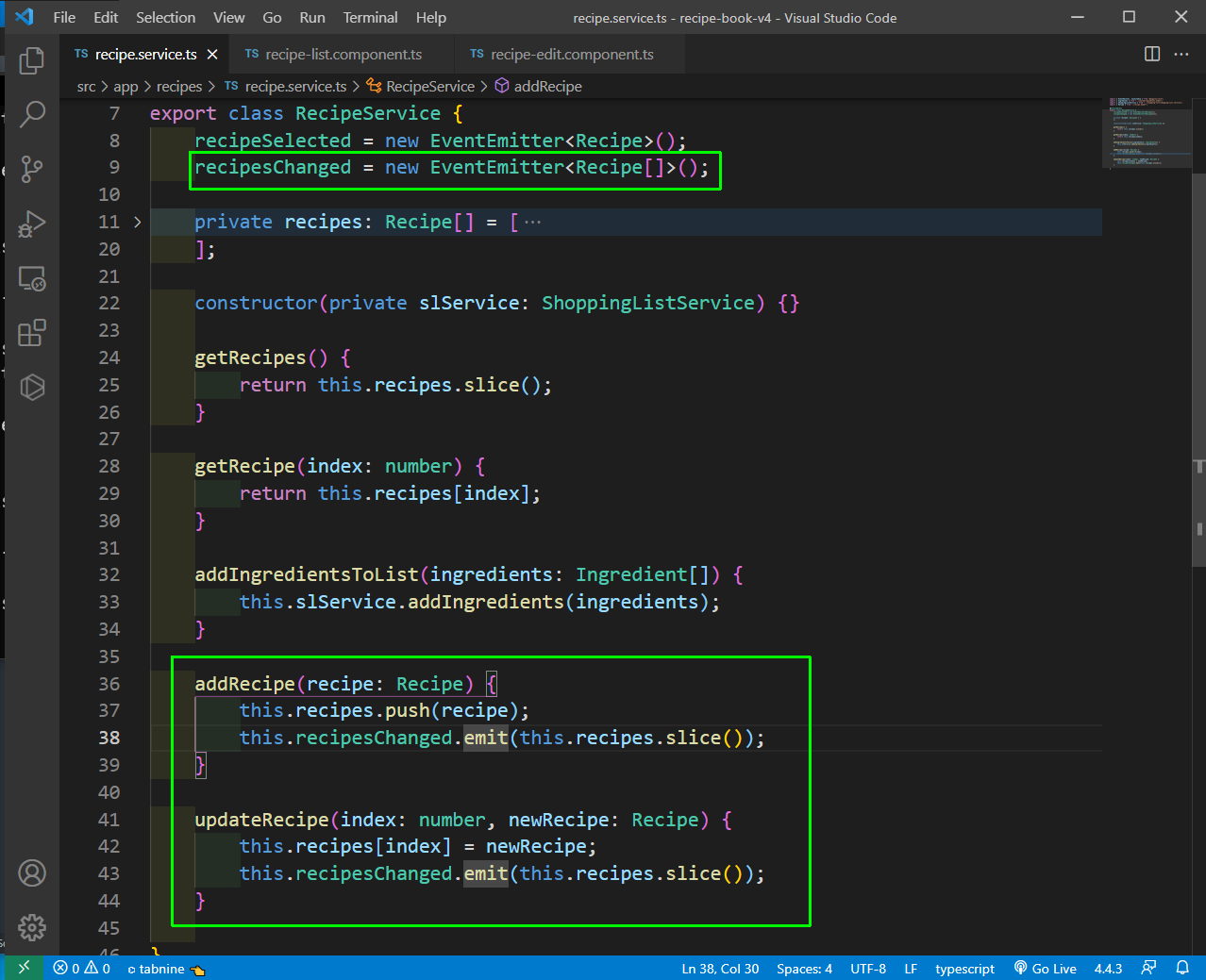The image size is (1206, 980).
Task: Click the Go Live server button
Action: [x=1045, y=968]
